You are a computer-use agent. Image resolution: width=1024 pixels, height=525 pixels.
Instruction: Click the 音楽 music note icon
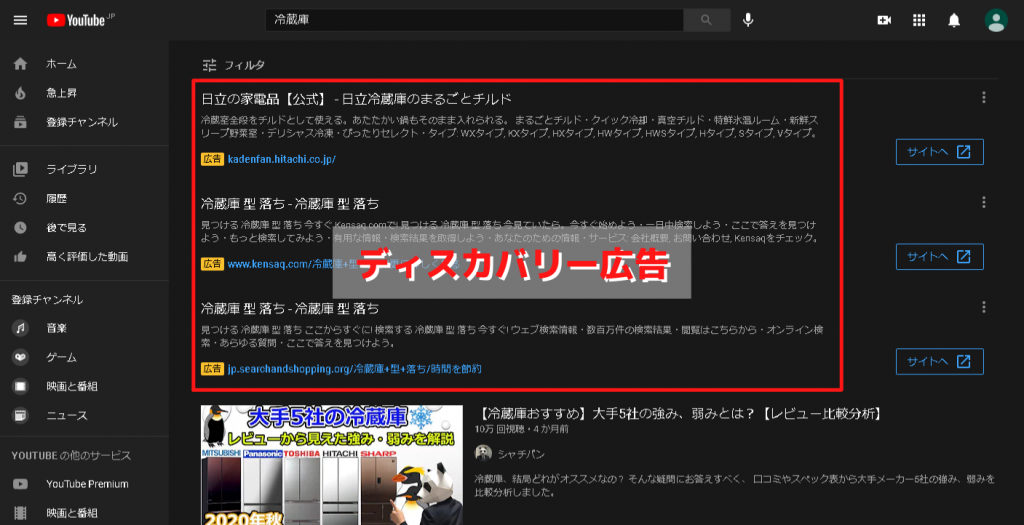click(x=20, y=328)
